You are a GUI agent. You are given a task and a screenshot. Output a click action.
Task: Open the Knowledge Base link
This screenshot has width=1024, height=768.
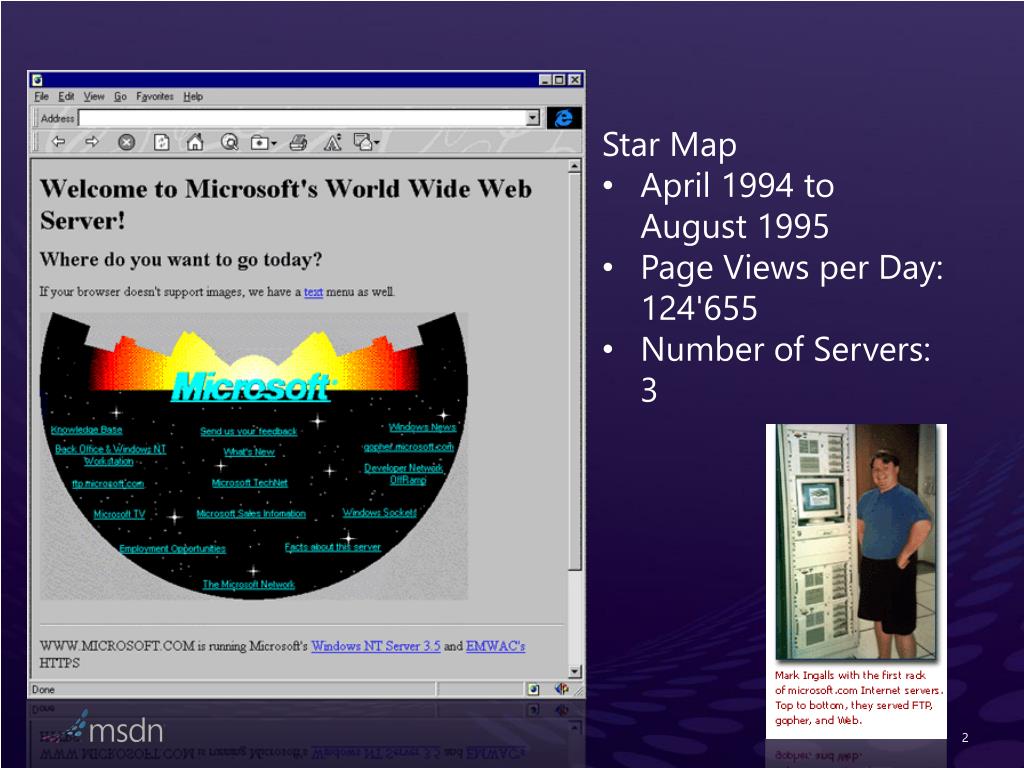point(87,430)
